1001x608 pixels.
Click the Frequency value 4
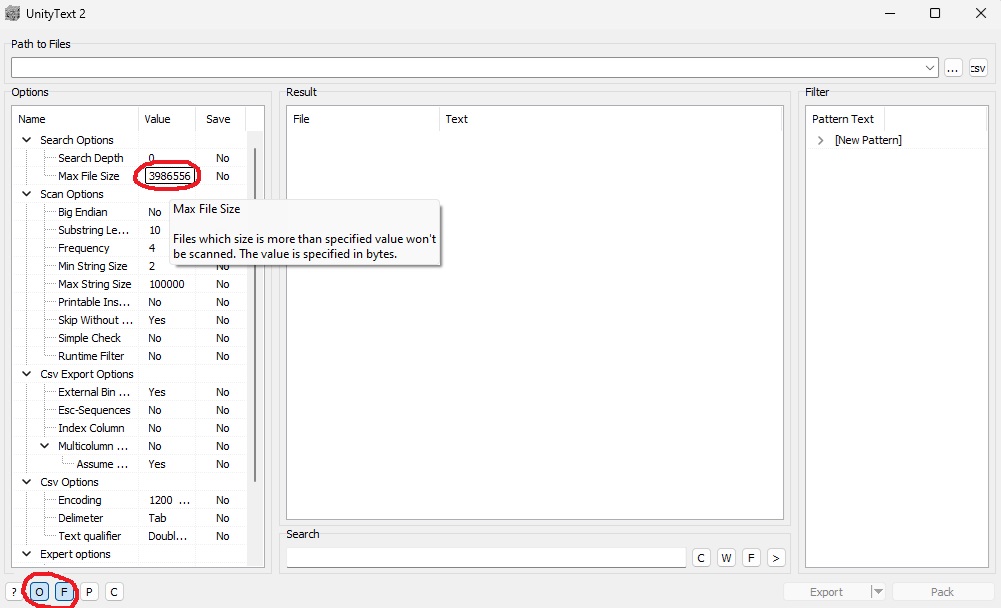point(152,248)
